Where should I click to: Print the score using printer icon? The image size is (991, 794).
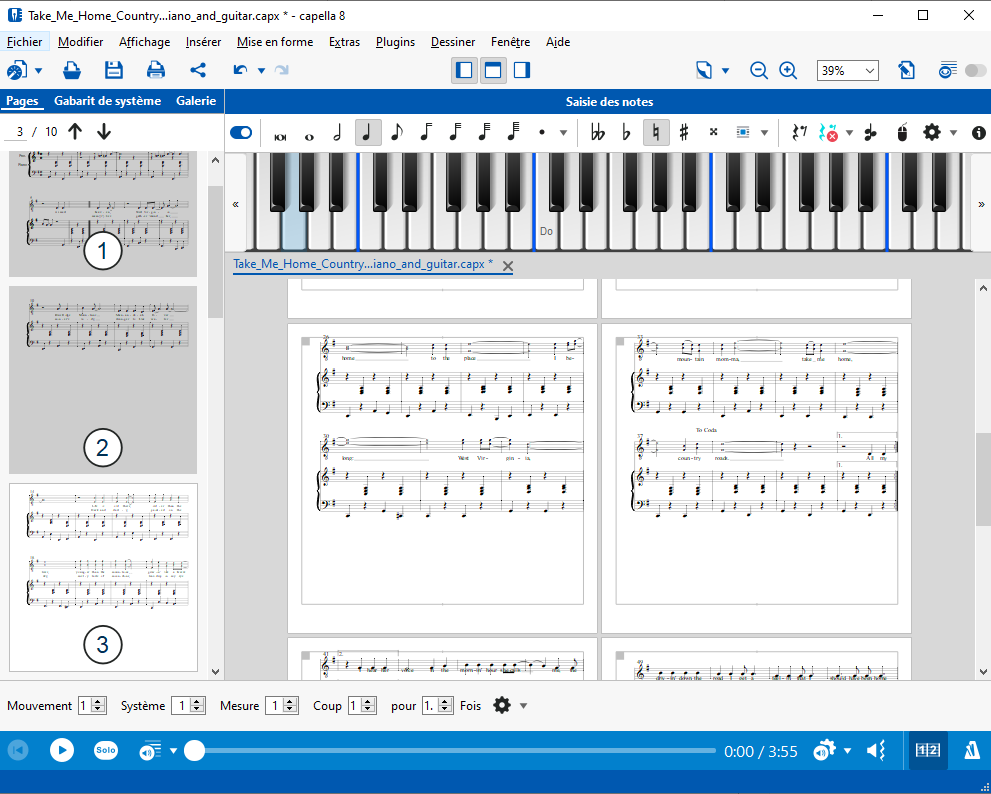pos(155,70)
